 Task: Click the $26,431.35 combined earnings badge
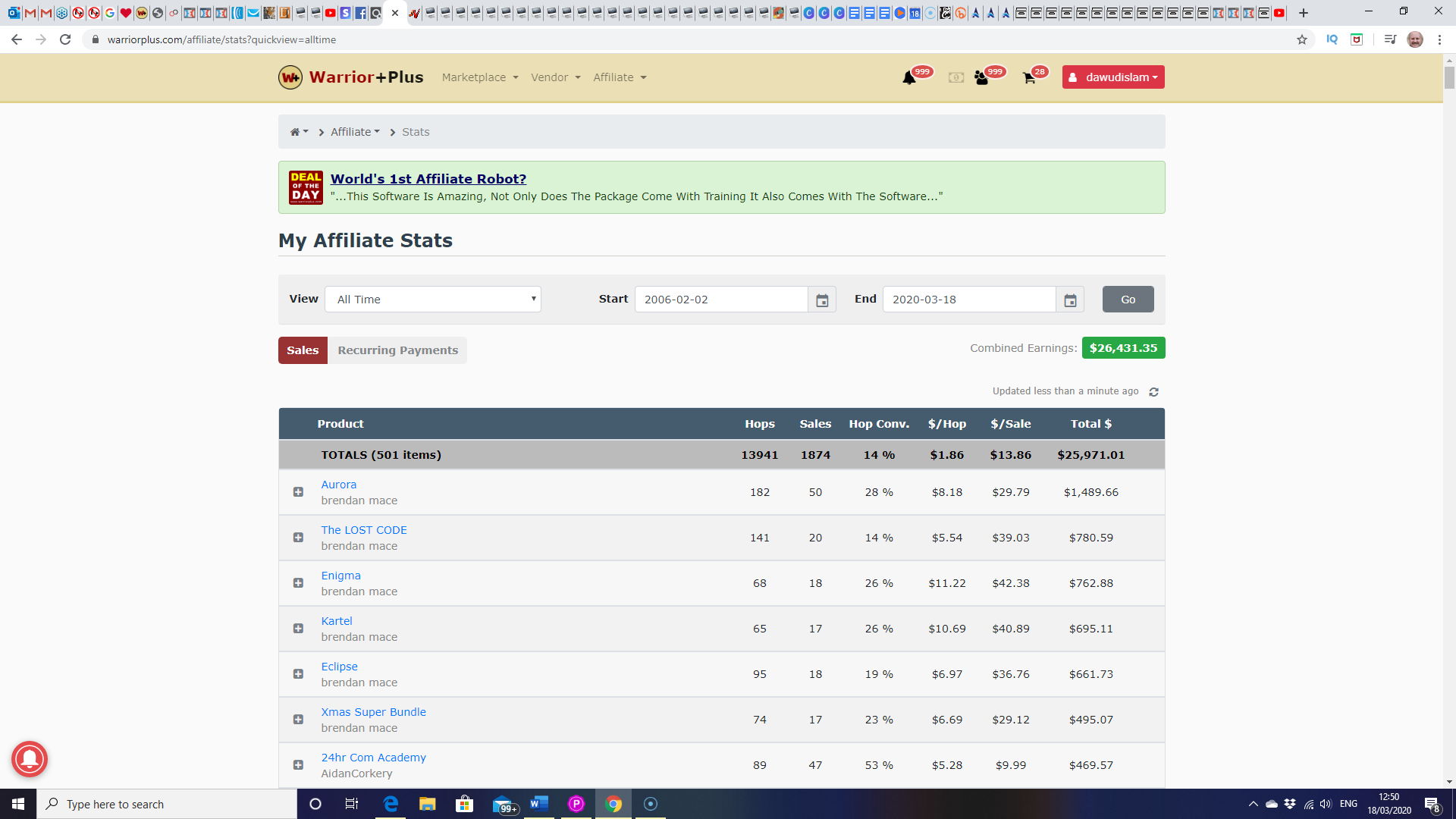click(x=1123, y=348)
